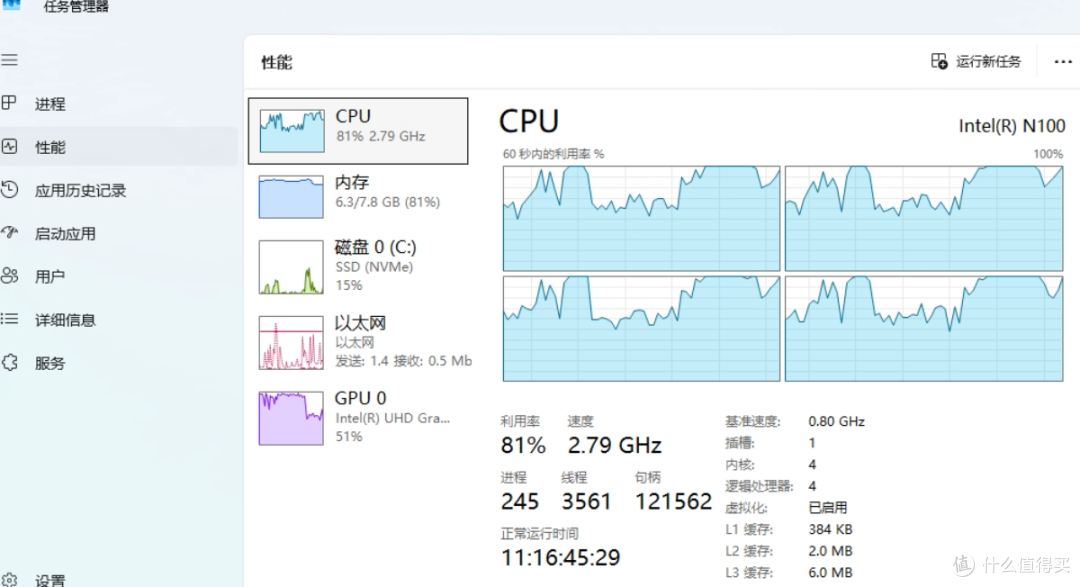Image resolution: width=1080 pixels, height=587 pixels.
Task: Select Disk 0 (C:) performance item
Action: point(291,266)
